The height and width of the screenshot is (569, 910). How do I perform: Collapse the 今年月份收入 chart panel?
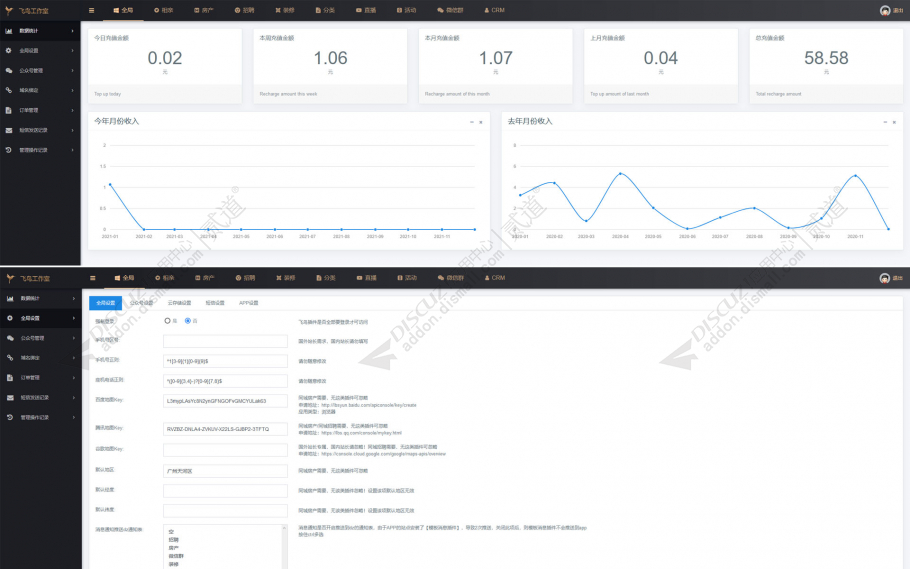coord(471,122)
